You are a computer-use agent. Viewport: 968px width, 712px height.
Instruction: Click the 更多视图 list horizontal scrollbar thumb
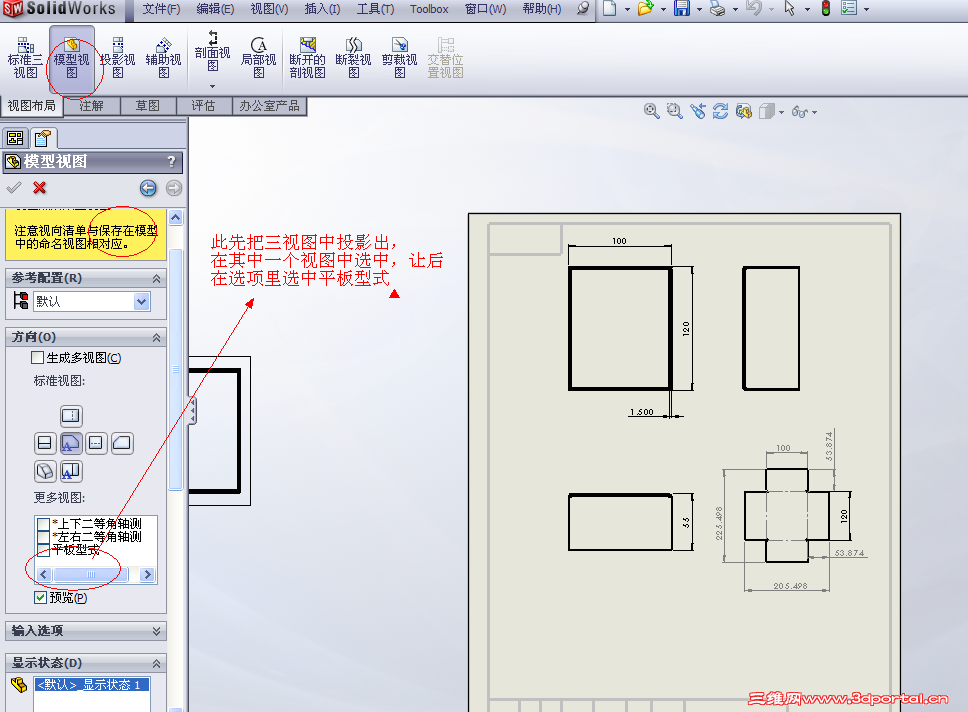coord(91,574)
